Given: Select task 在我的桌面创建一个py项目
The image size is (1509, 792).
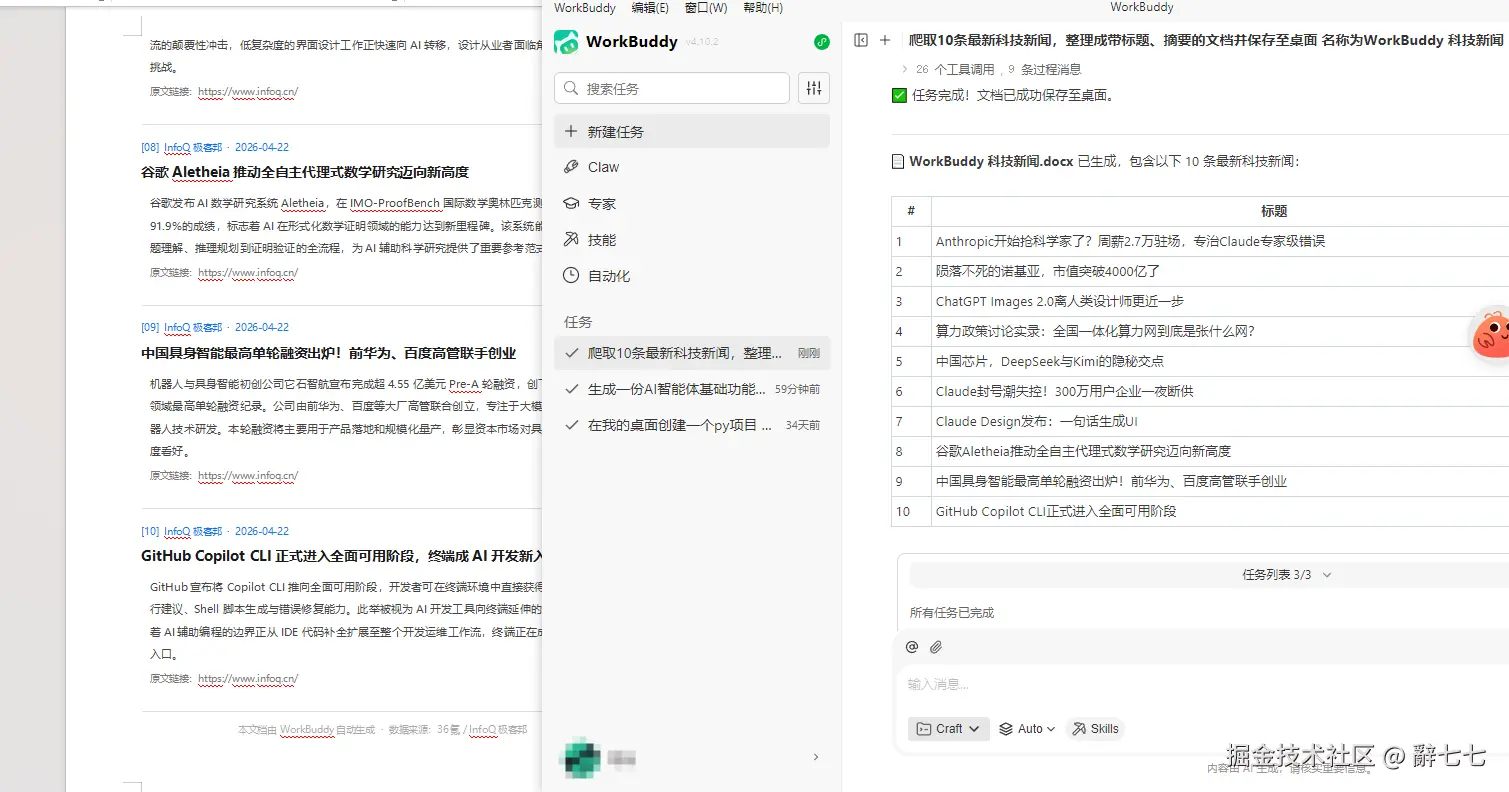Looking at the screenshot, I should 692,425.
